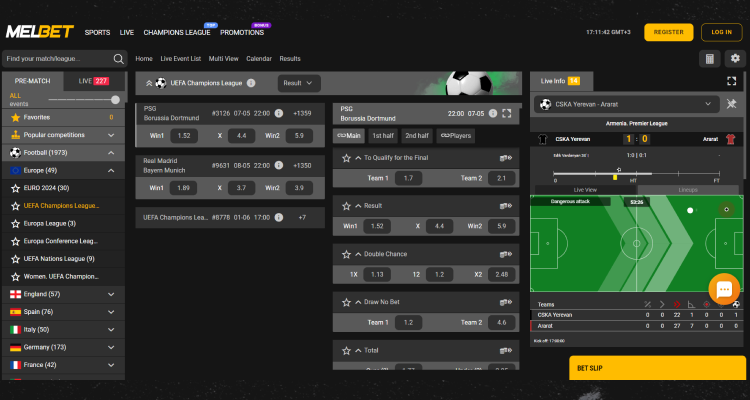Image resolution: width=750 pixels, height=400 pixels.
Task: Bet on Win2 3.9 for Real Madrid match
Action: (x=299, y=188)
